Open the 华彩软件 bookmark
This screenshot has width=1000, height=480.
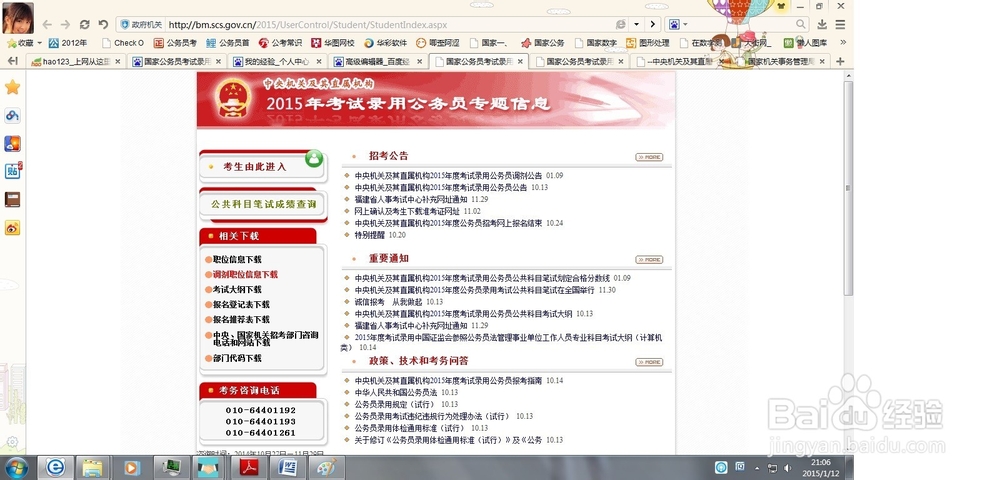pos(385,43)
